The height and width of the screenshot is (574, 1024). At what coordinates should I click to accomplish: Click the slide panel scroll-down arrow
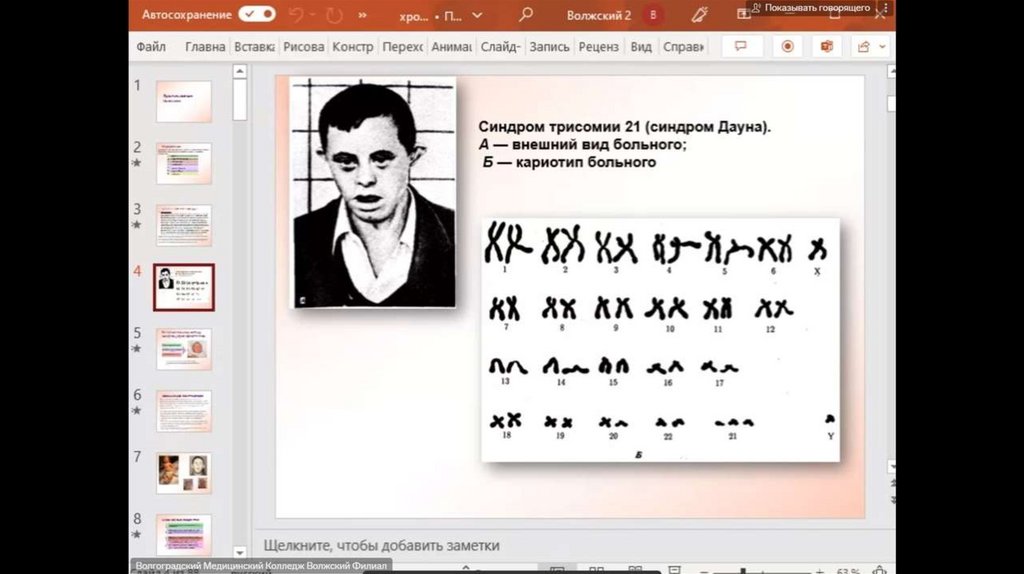pyautogui.click(x=239, y=551)
